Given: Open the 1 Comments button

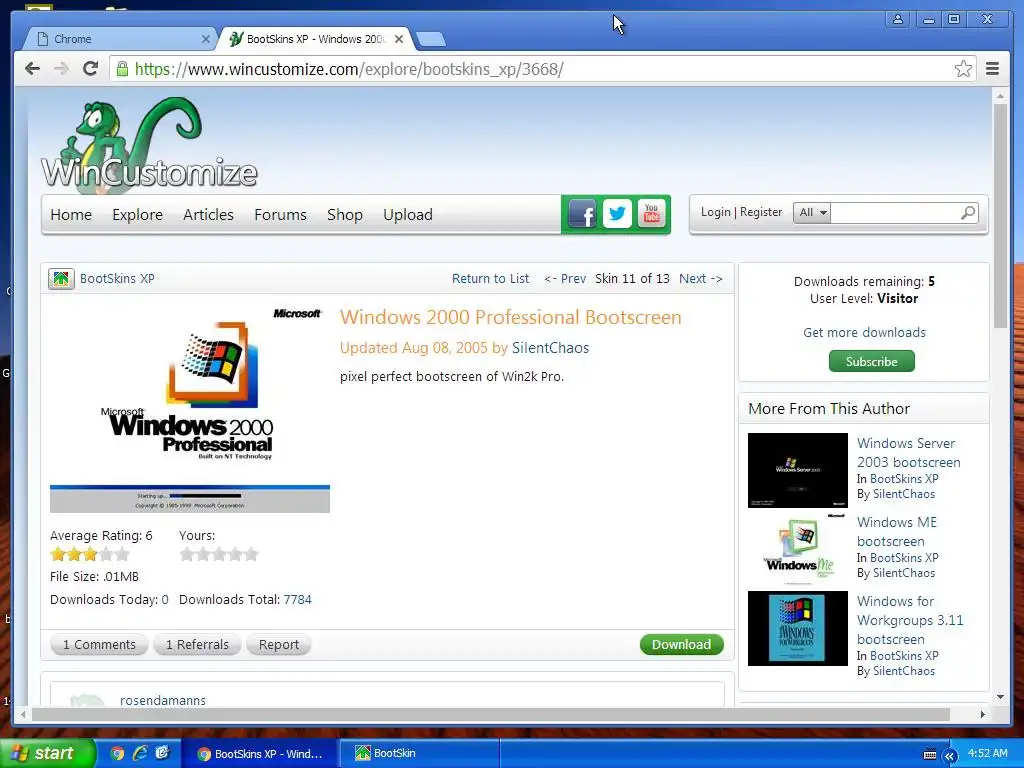Looking at the screenshot, I should (x=99, y=645).
